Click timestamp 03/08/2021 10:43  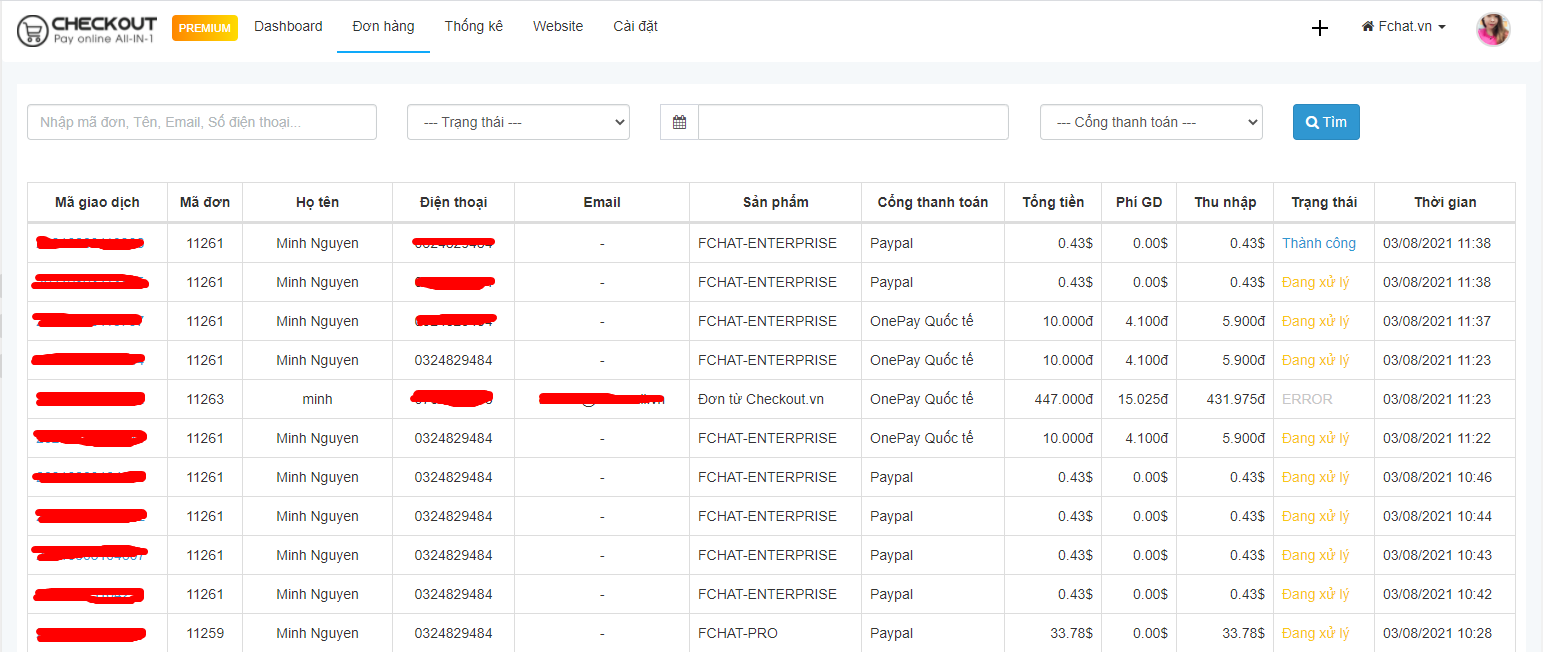(x=1437, y=555)
